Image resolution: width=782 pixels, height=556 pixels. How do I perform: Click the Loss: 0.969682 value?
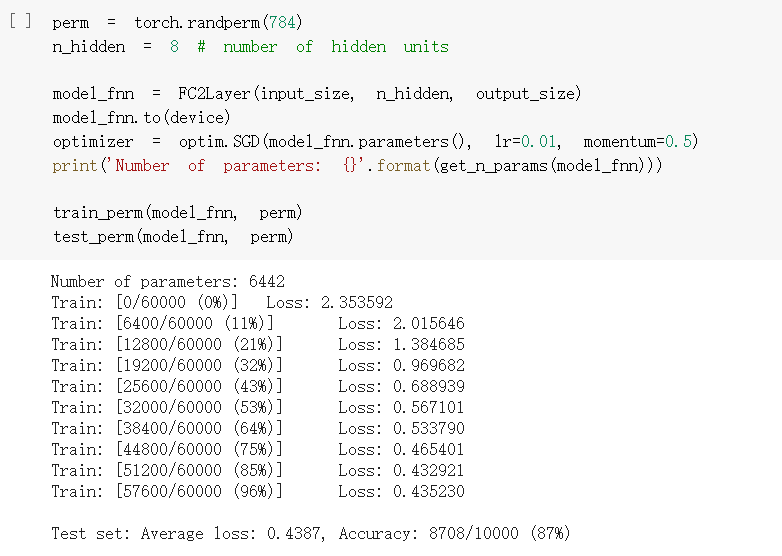(x=401, y=366)
